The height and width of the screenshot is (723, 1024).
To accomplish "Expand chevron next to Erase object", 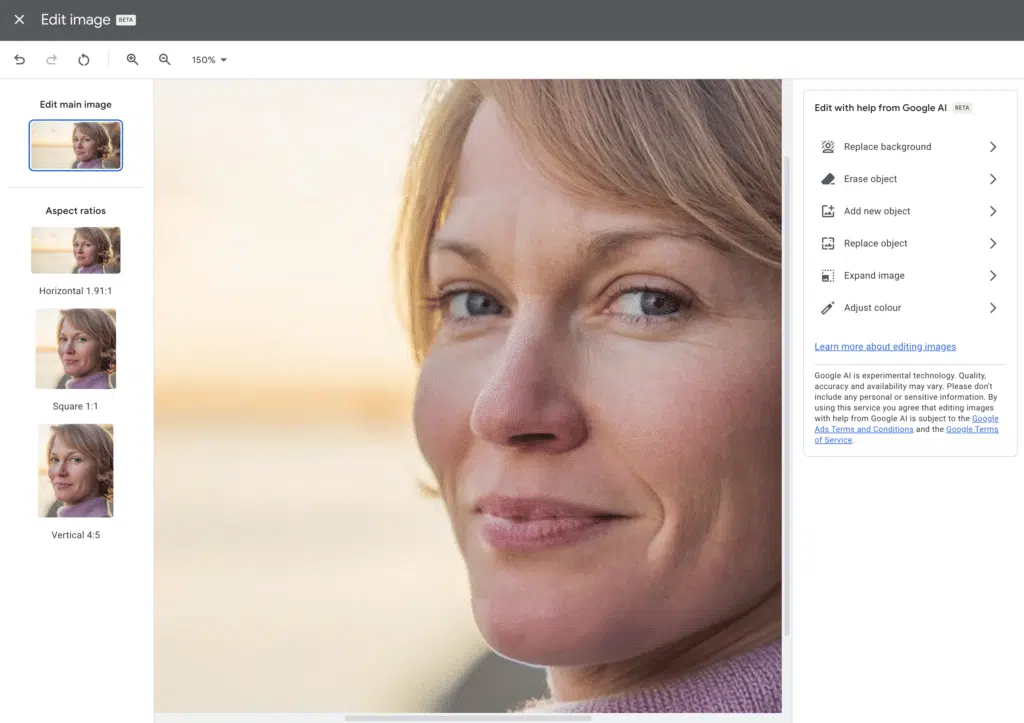I will click(993, 179).
